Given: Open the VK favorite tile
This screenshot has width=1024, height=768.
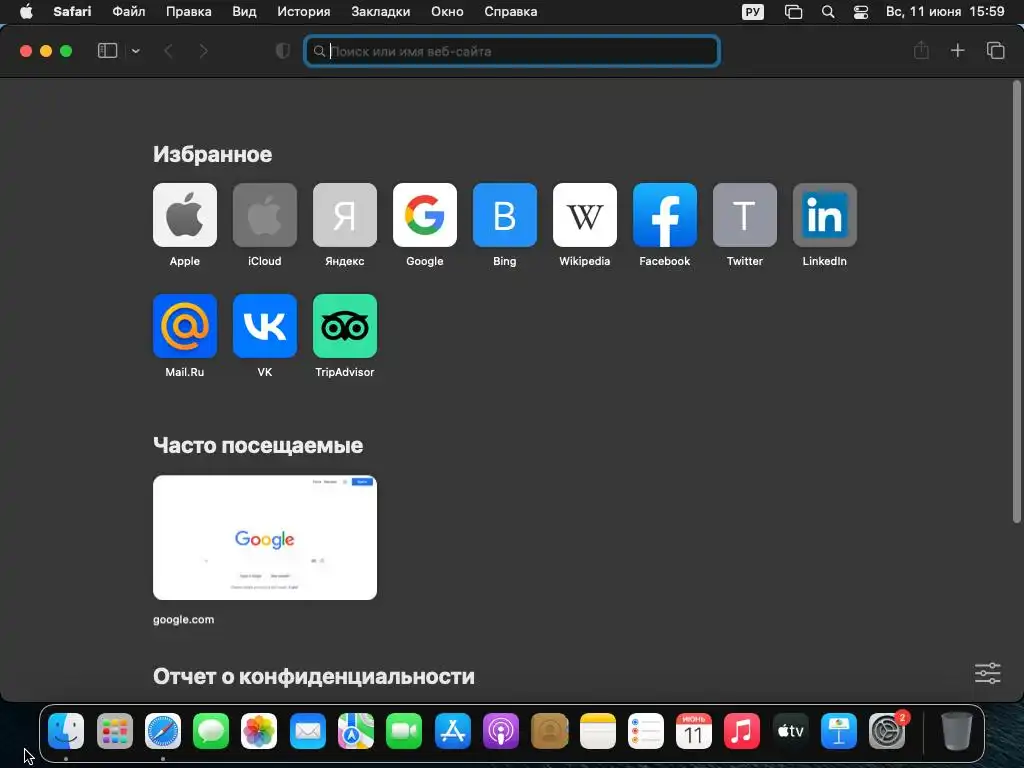Looking at the screenshot, I should (x=264, y=326).
